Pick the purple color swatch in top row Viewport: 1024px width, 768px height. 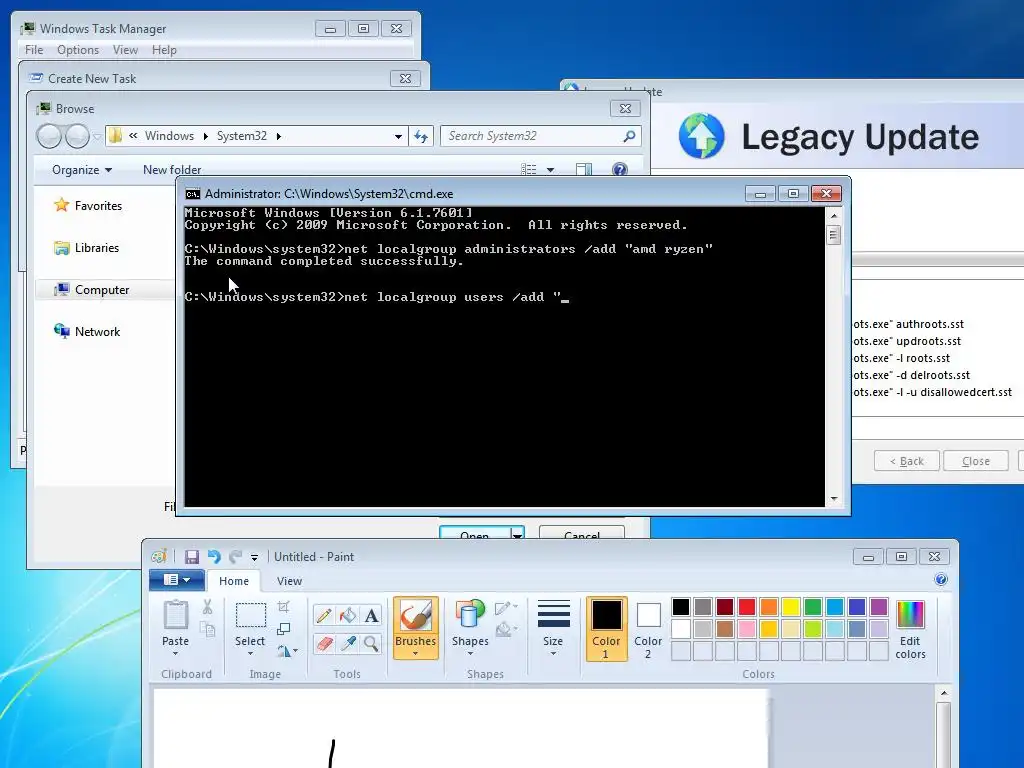[x=879, y=607]
